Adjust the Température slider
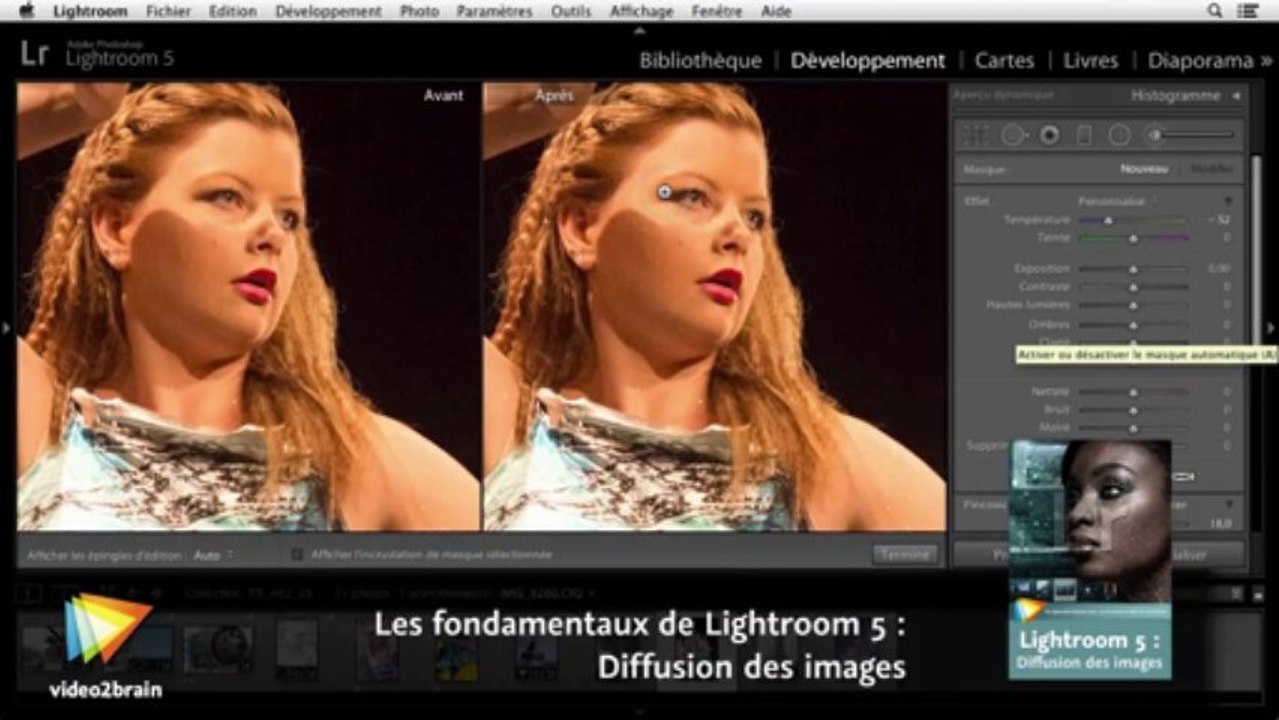Image resolution: width=1279 pixels, height=720 pixels. (1133, 220)
